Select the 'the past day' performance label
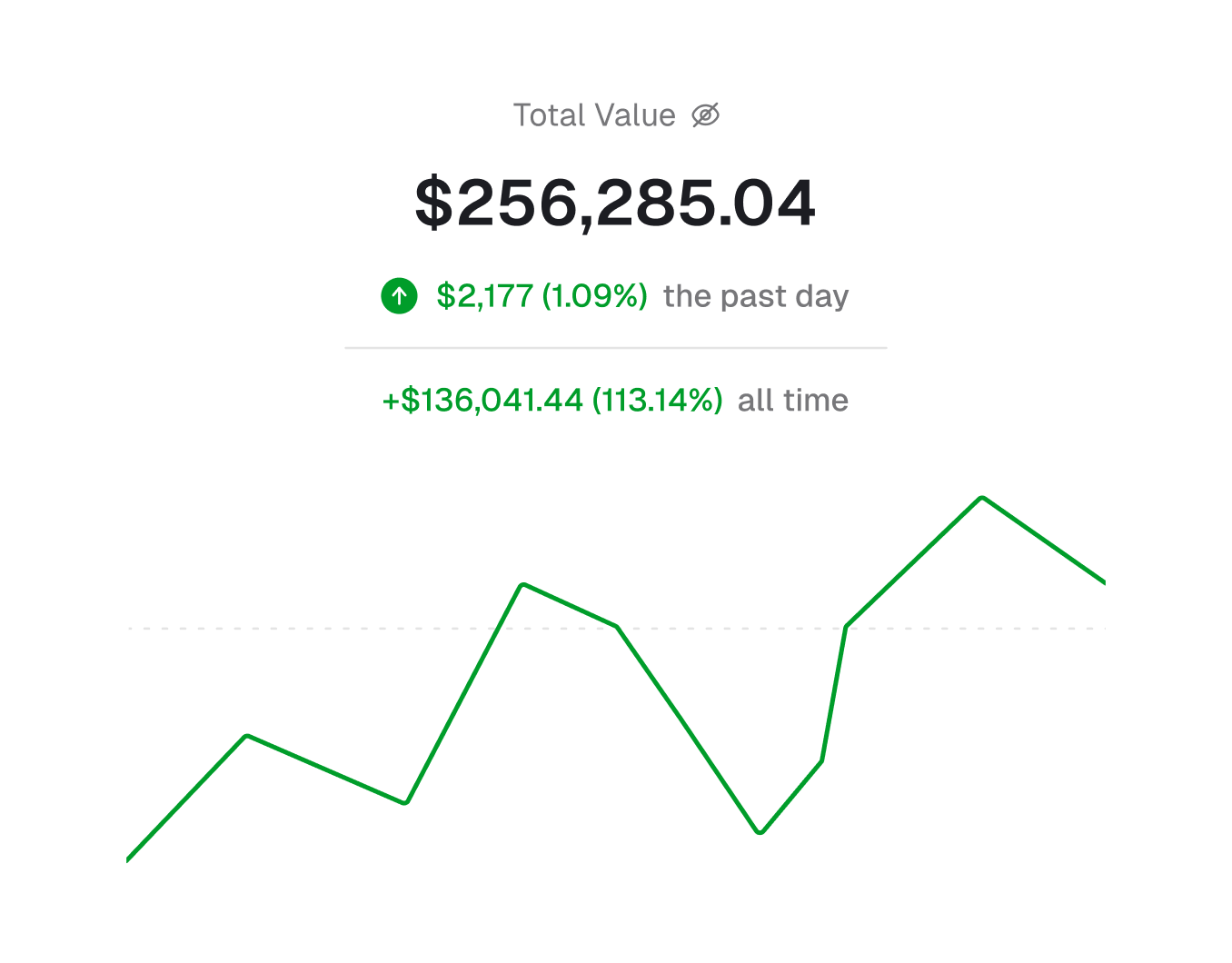 [756, 296]
